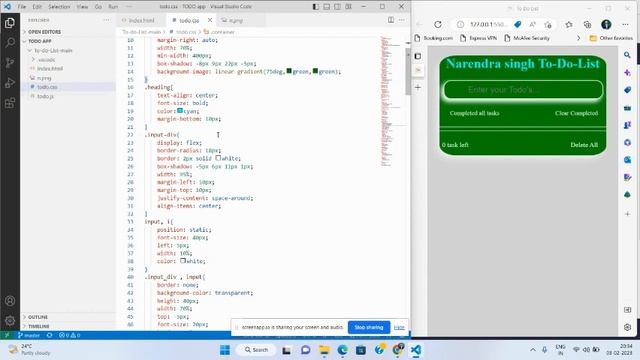Open the Extensions view
Image resolution: width=640 pixels, height=360 pixels.
click(x=10, y=103)
